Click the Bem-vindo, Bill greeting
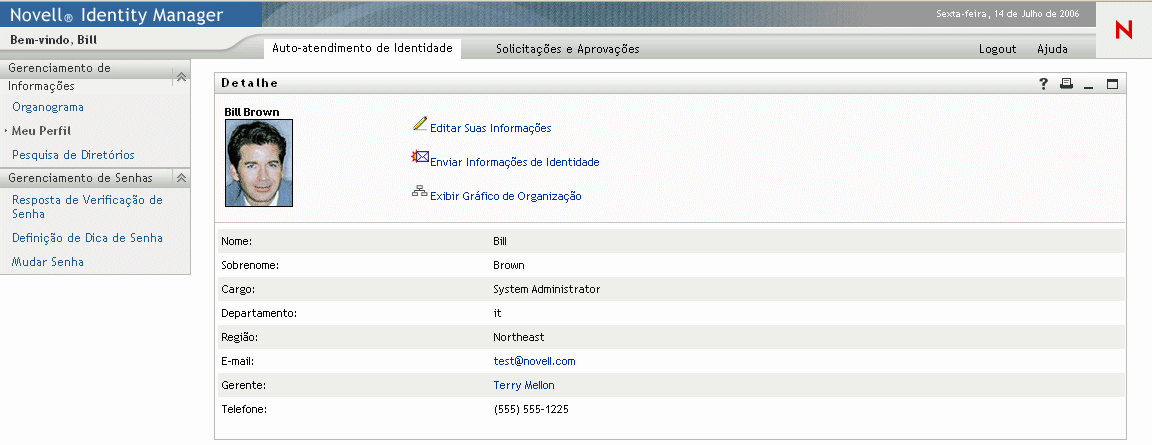Image resolution: width=1152 pixels, height=445 pixels. click(54, 40)
